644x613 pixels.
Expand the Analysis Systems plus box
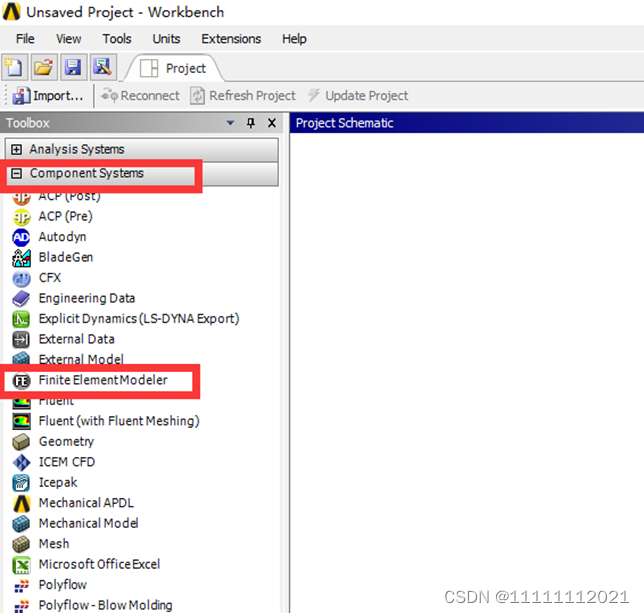click(16, 149)
